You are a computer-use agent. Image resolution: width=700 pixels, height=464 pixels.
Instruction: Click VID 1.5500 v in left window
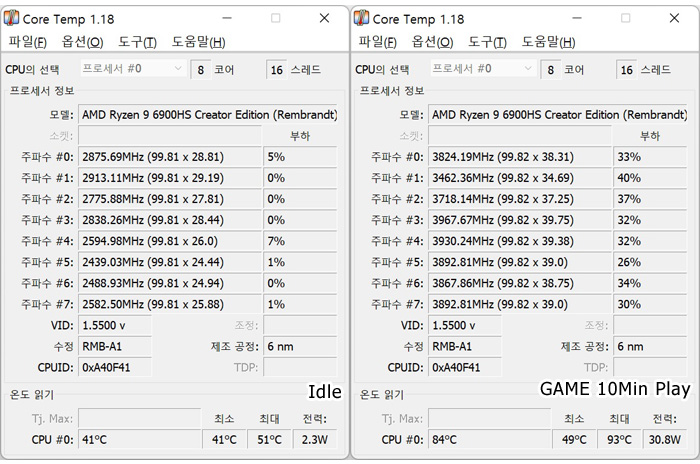[x=115, y=325]
